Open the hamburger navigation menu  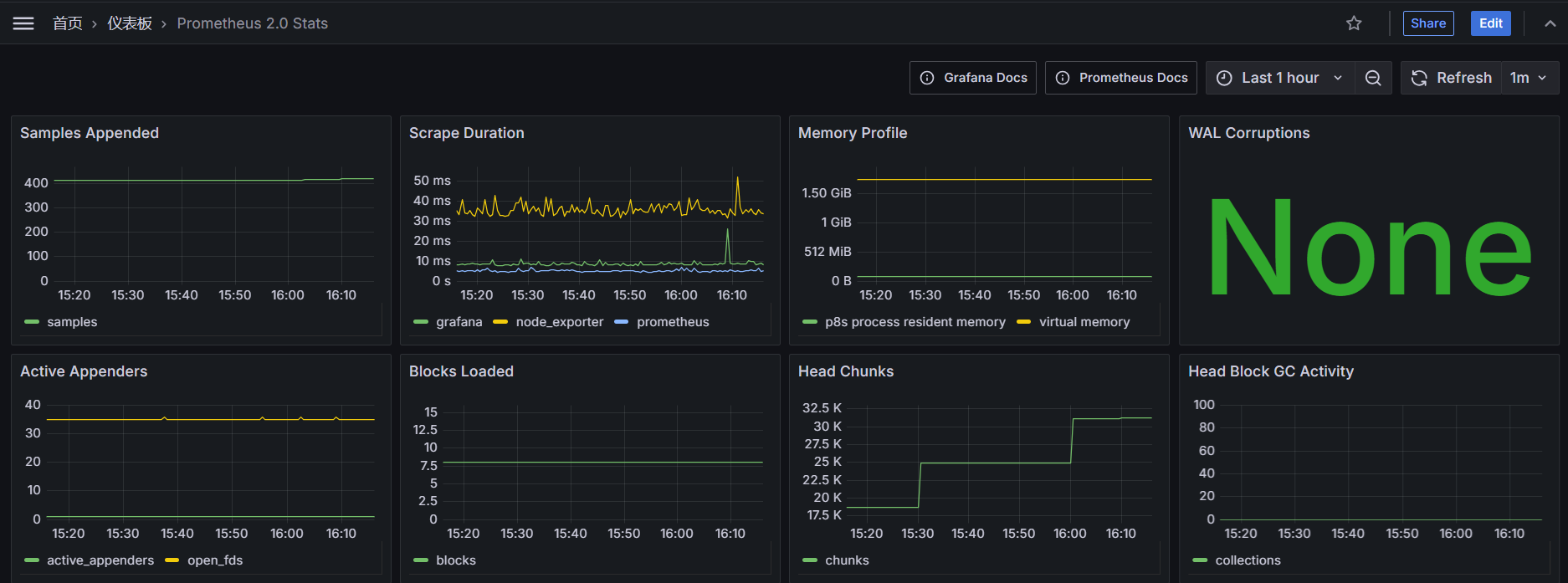[x=23, y=23]
